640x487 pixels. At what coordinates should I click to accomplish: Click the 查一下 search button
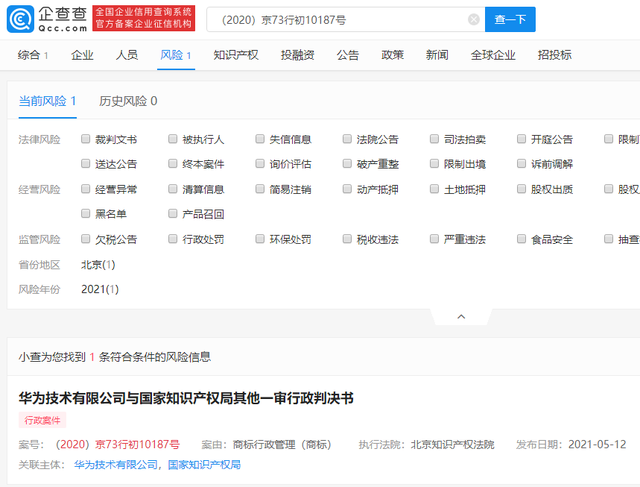512,19
